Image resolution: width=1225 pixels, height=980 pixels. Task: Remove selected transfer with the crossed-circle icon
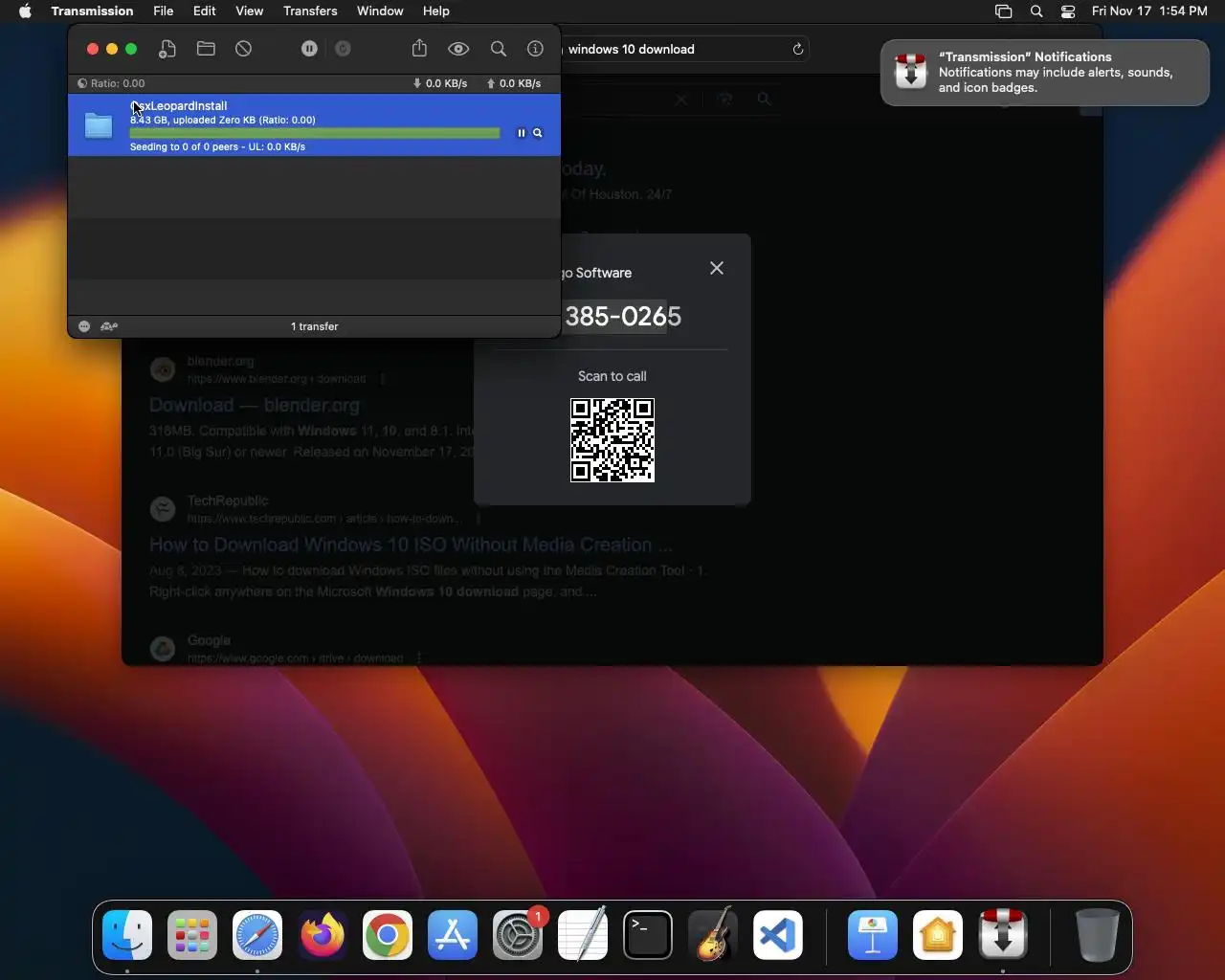(x=244, y=49)
